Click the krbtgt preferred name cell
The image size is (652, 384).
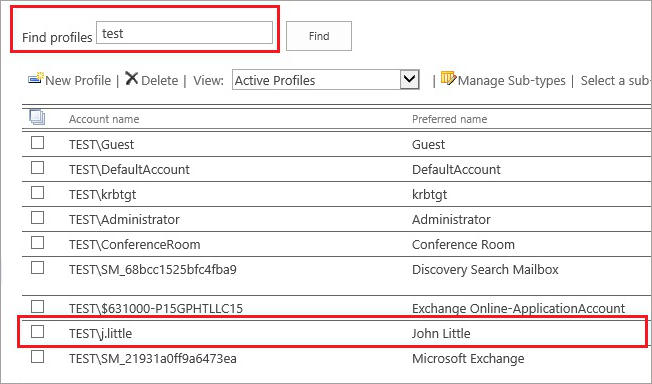430,195
